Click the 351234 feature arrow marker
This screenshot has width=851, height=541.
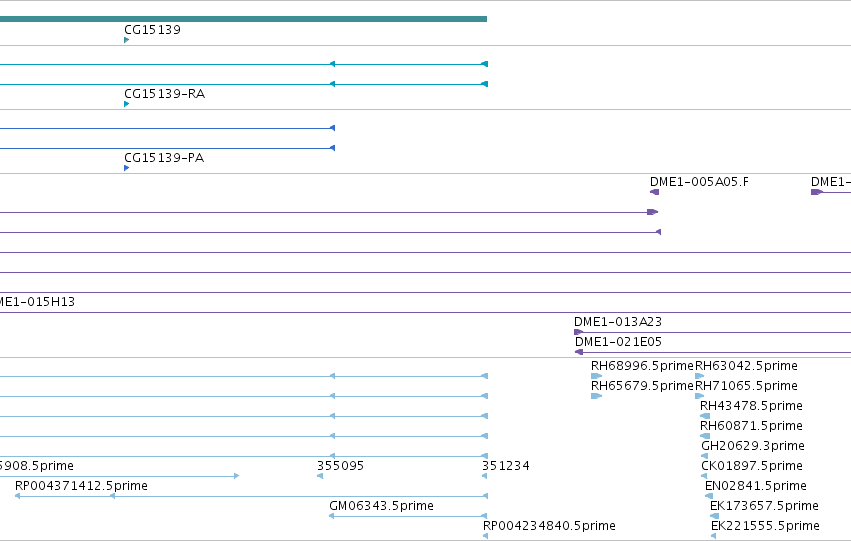(x=485, y=476)
